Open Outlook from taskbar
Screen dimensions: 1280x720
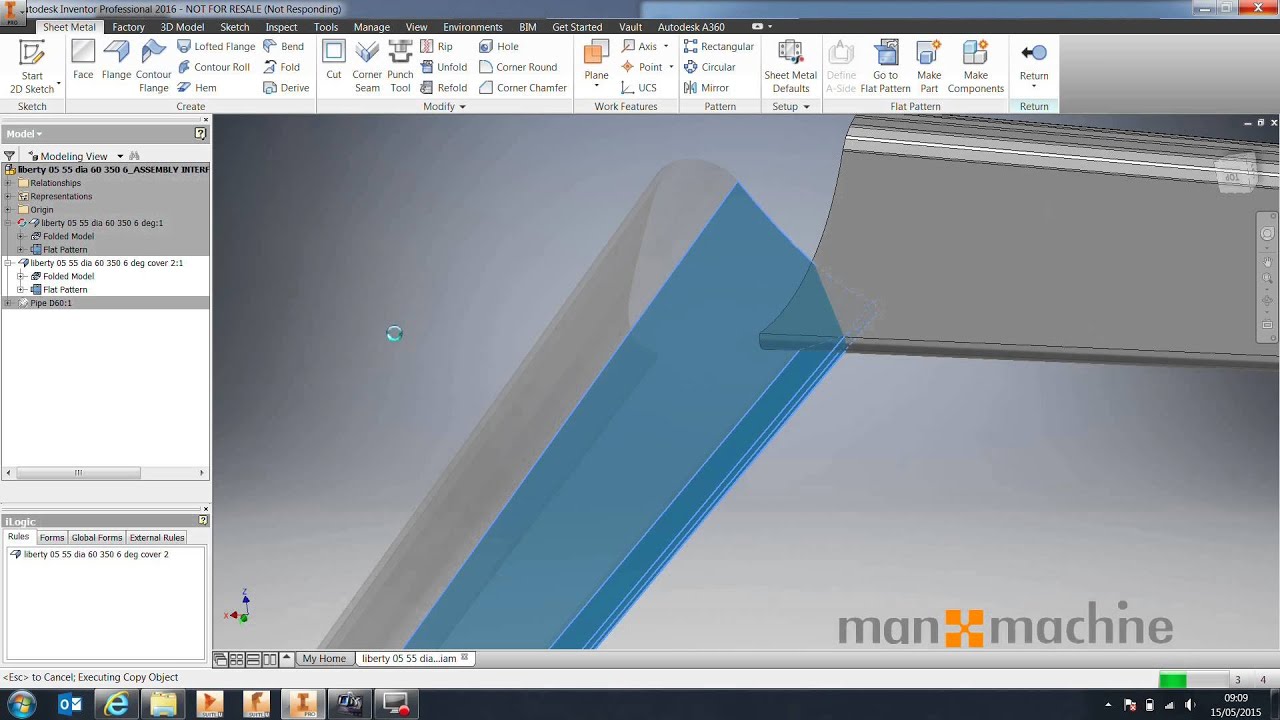click(70, 704)
